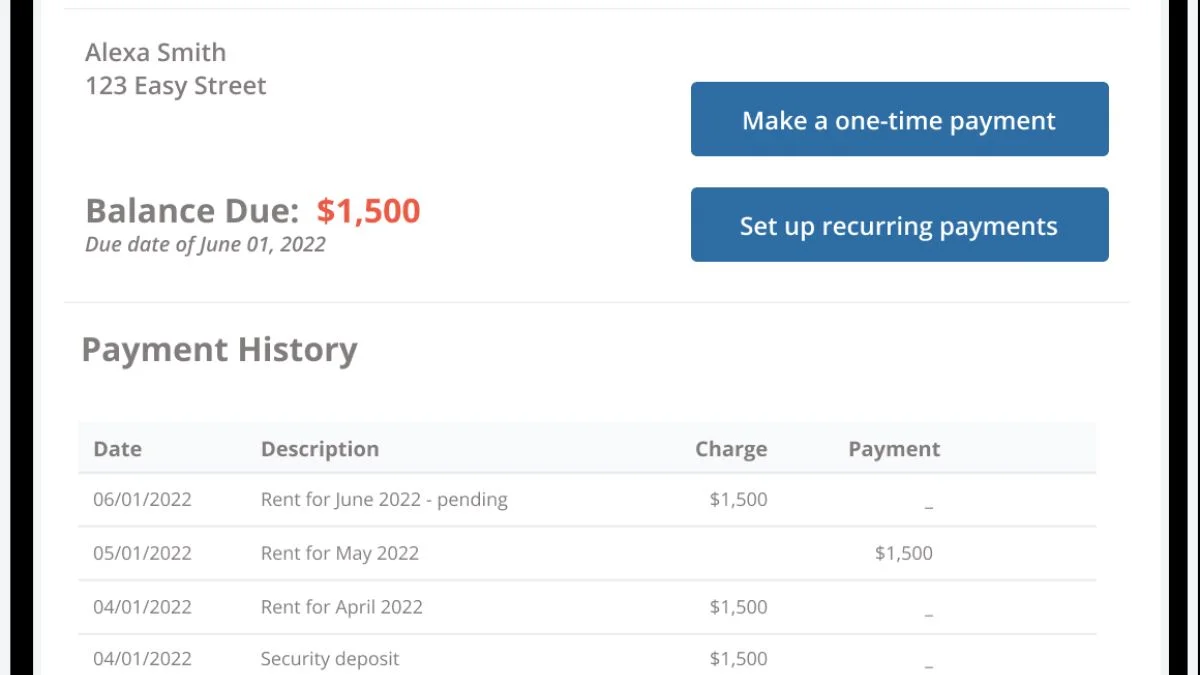
Task: Select the 06/01/2022 date cell
Action: click(x=142, y=499)
